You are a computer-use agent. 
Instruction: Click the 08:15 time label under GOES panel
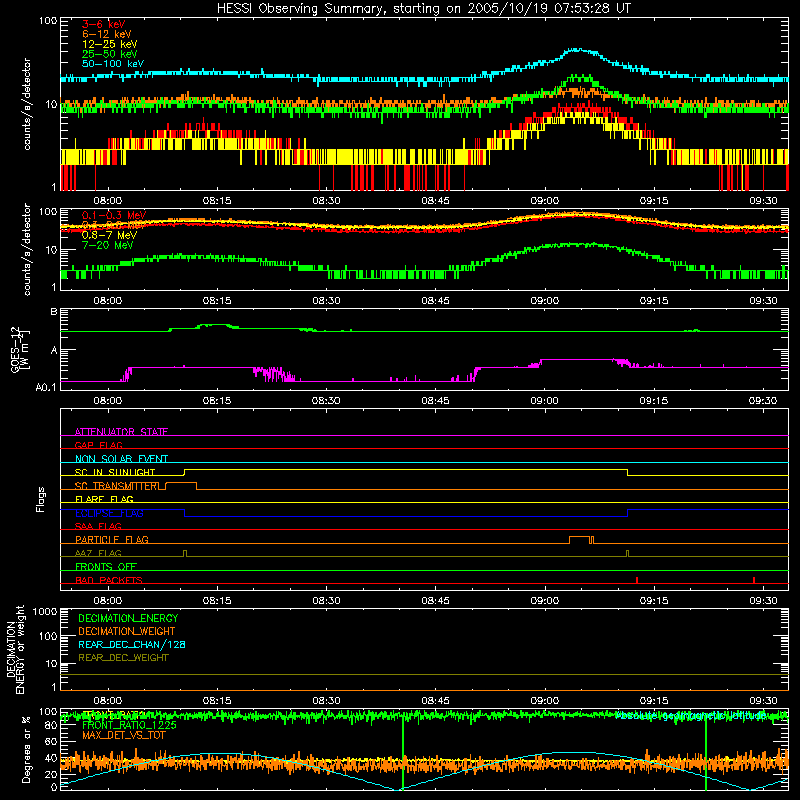tap(217, 401)
